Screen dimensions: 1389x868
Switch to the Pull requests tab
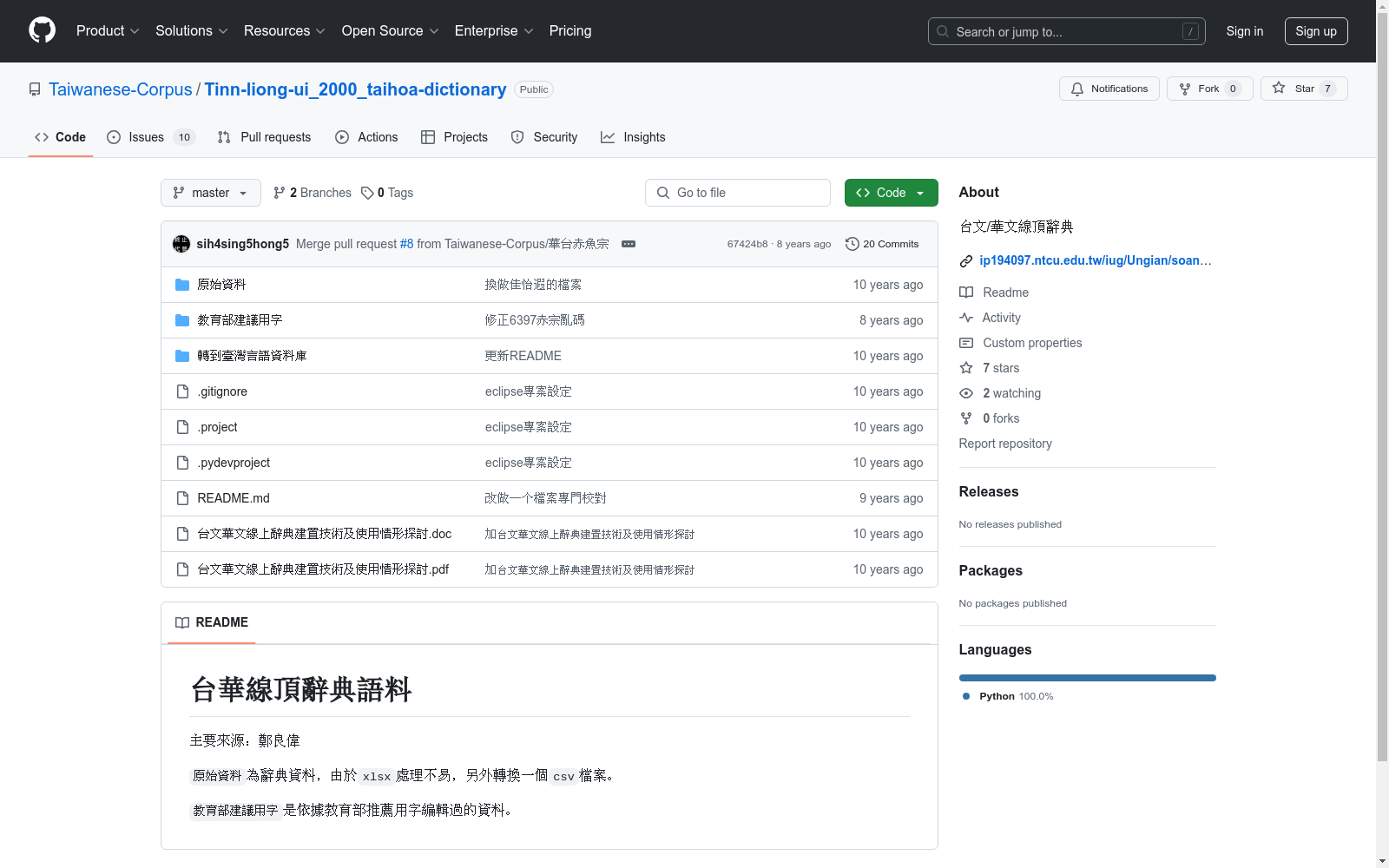coord(264,137)
